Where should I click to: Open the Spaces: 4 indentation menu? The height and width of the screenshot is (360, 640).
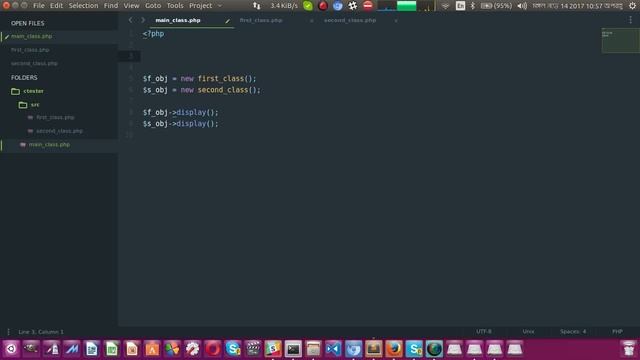[x=573, y=331]
